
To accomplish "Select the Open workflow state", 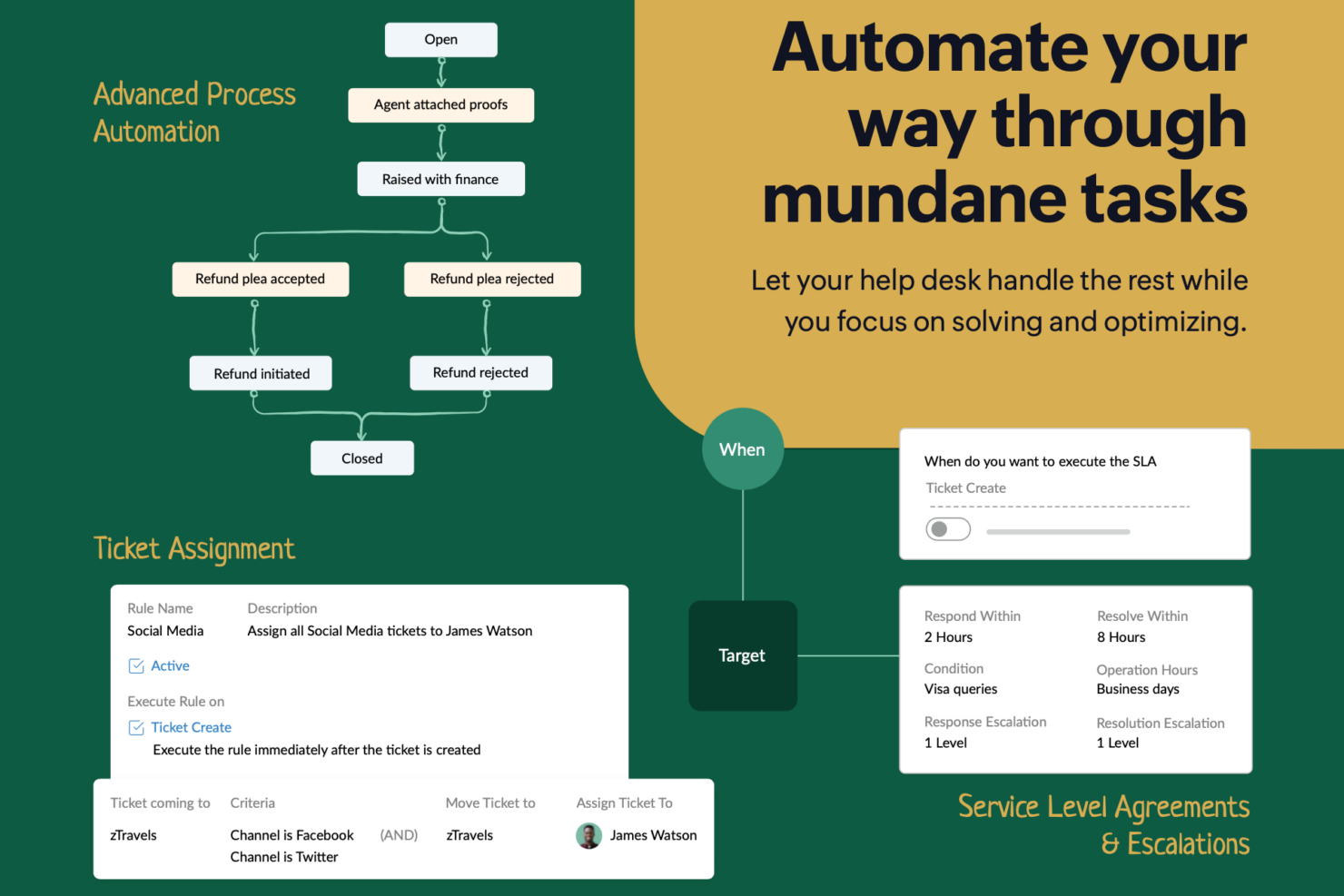I will point(440,40).
